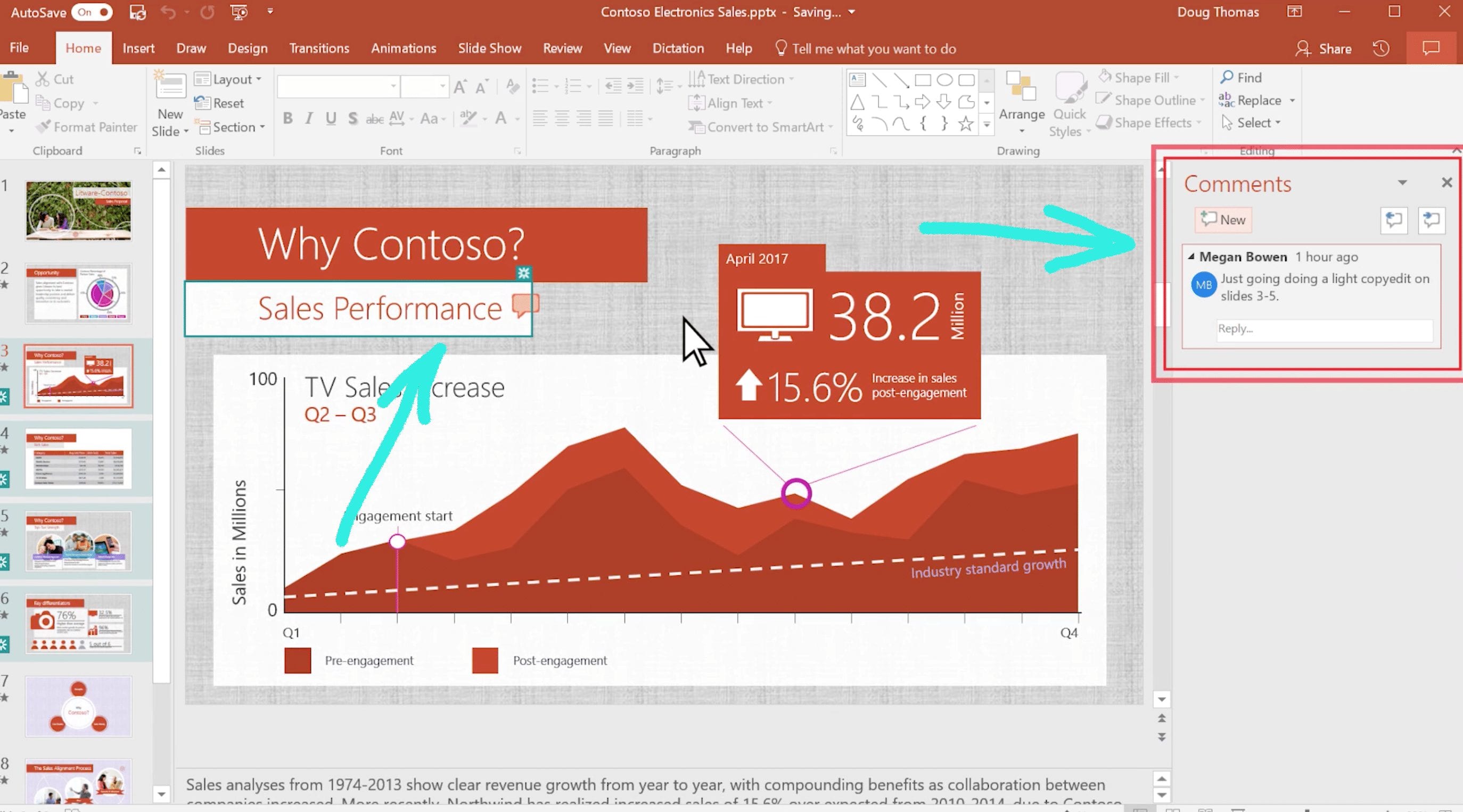Click the Font Color button
Screen dimensions: 1463x812
point(500,118)
